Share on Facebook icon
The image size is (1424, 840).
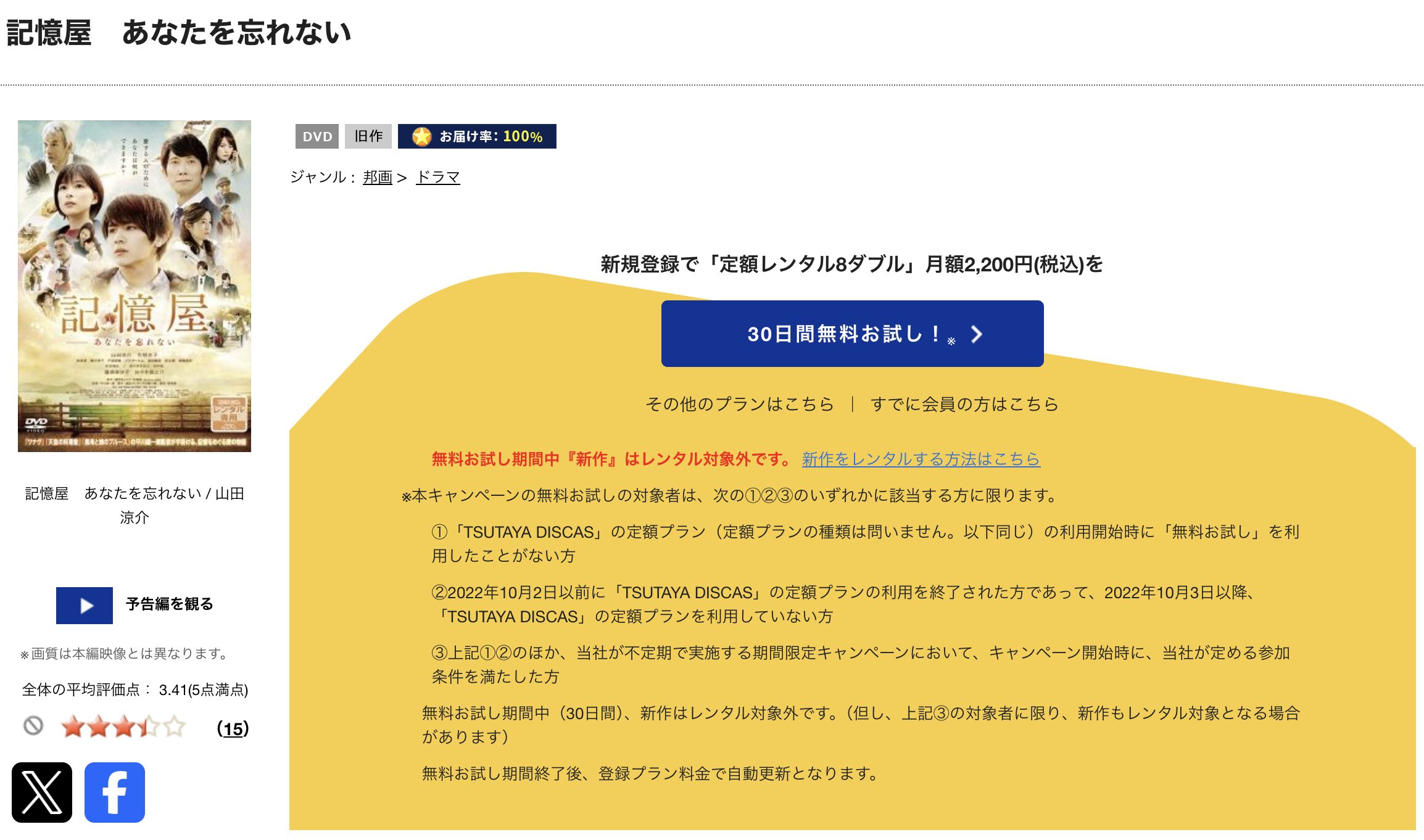(x=115, y=792)
